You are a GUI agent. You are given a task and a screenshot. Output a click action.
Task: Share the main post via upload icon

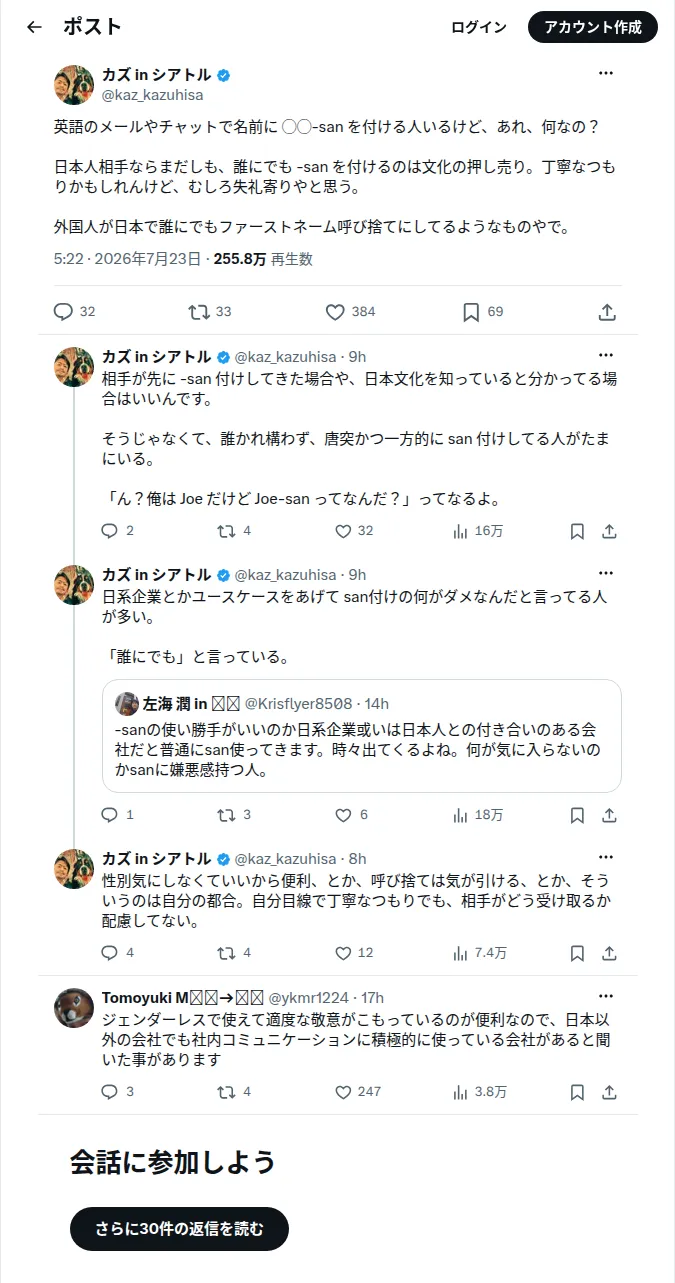tap(607, 312)
